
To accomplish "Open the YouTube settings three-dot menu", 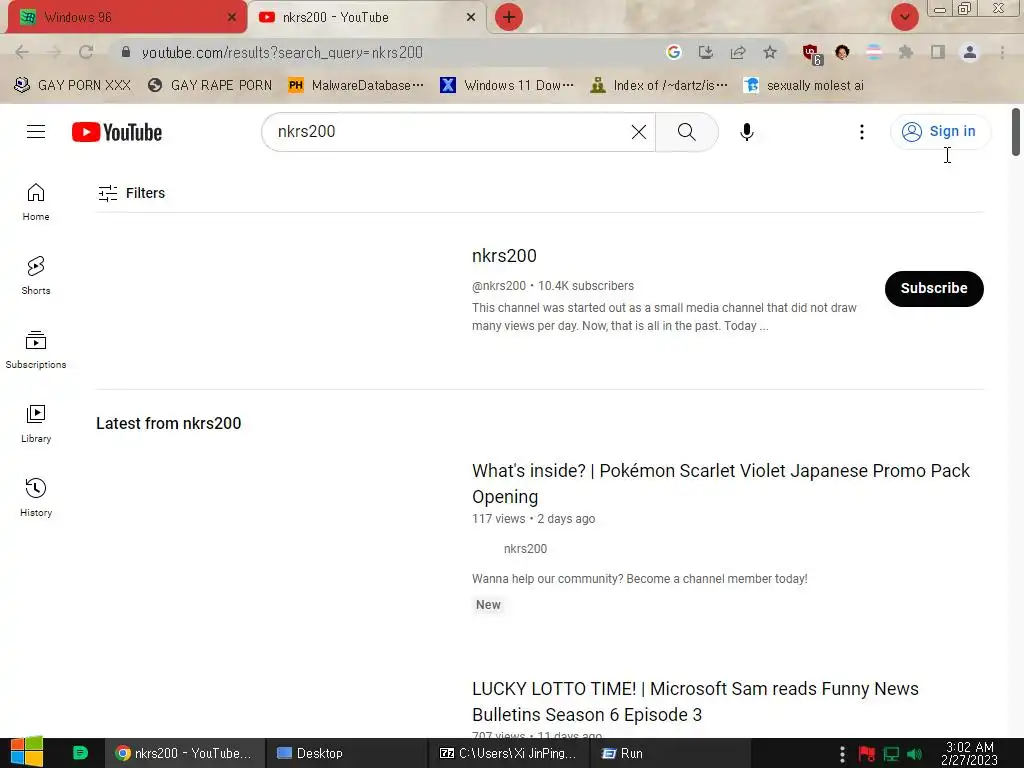I will click(x=861, y=132).
